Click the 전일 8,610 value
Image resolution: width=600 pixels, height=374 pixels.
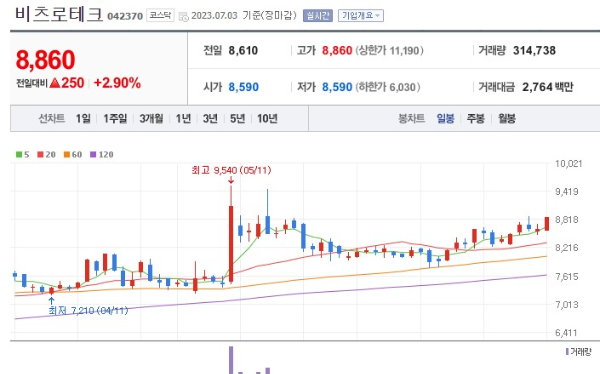[243, 51]
